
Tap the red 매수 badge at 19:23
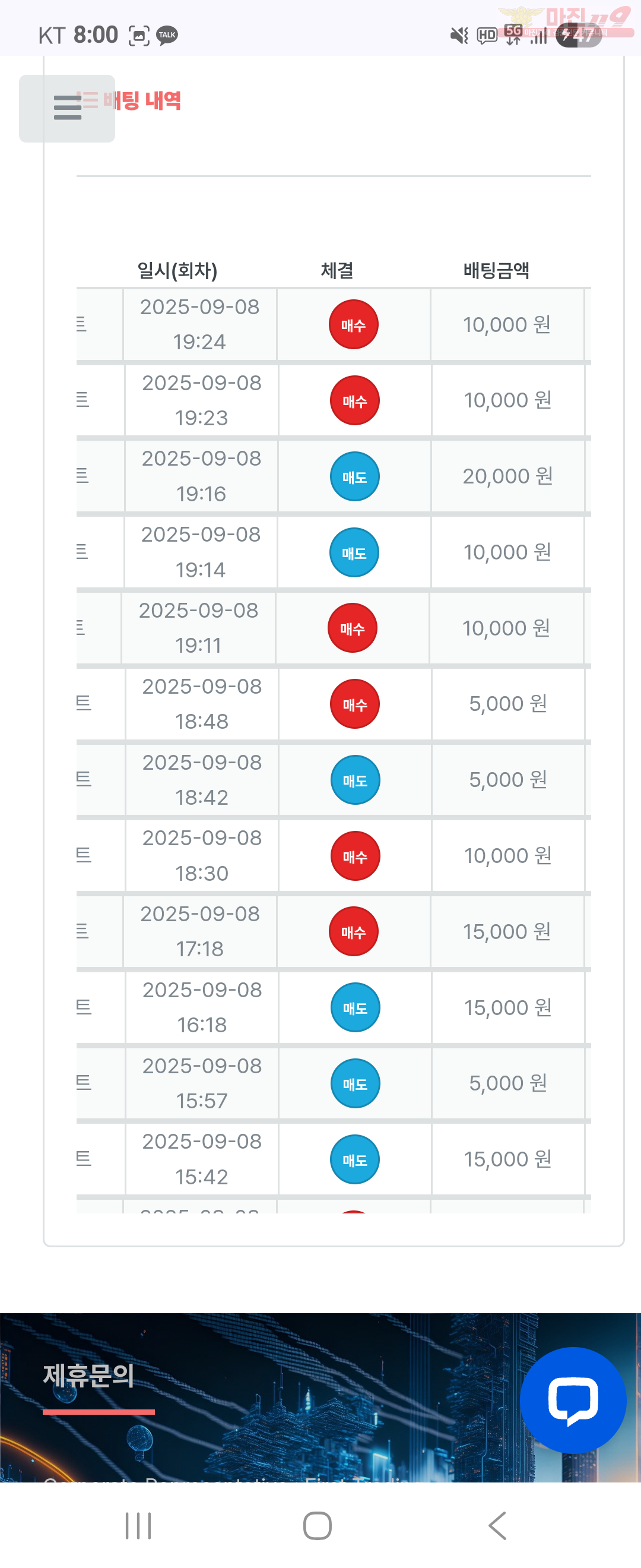pyautogui.click(x=354, y=400)
